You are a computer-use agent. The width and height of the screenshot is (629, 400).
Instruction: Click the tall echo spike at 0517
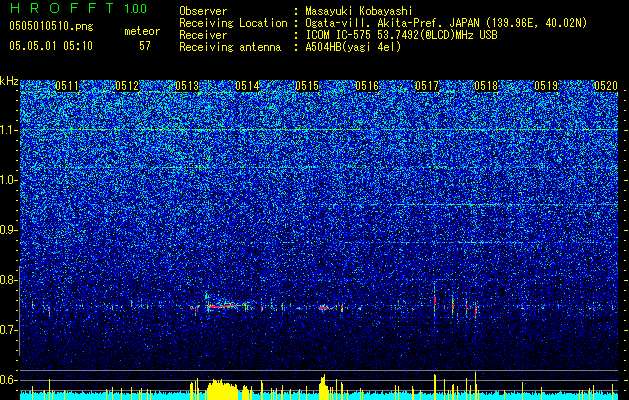click(x=434, y=301)
